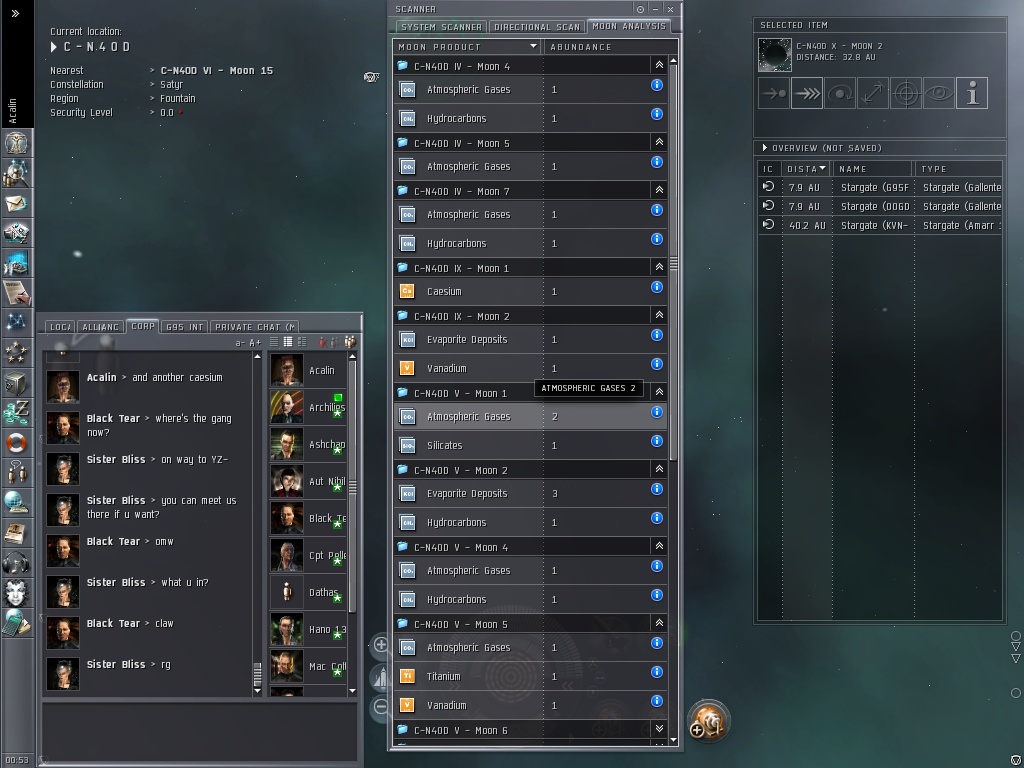Open the Character Sheet (Vitruvian figure) sidebar icon

tap(16, 143)
